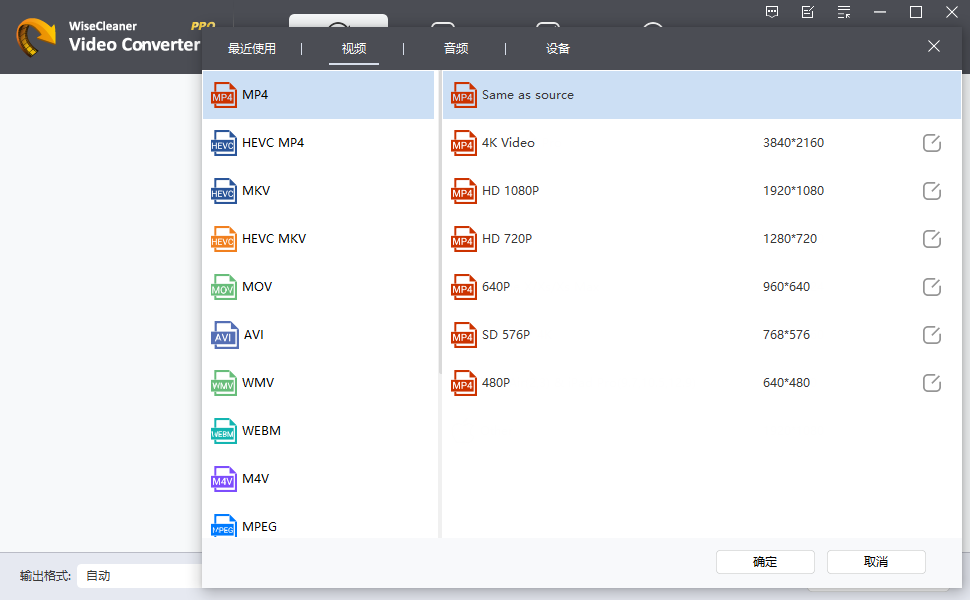
Task: Click the 1280*720 resolution value
Action: [789, 239]
